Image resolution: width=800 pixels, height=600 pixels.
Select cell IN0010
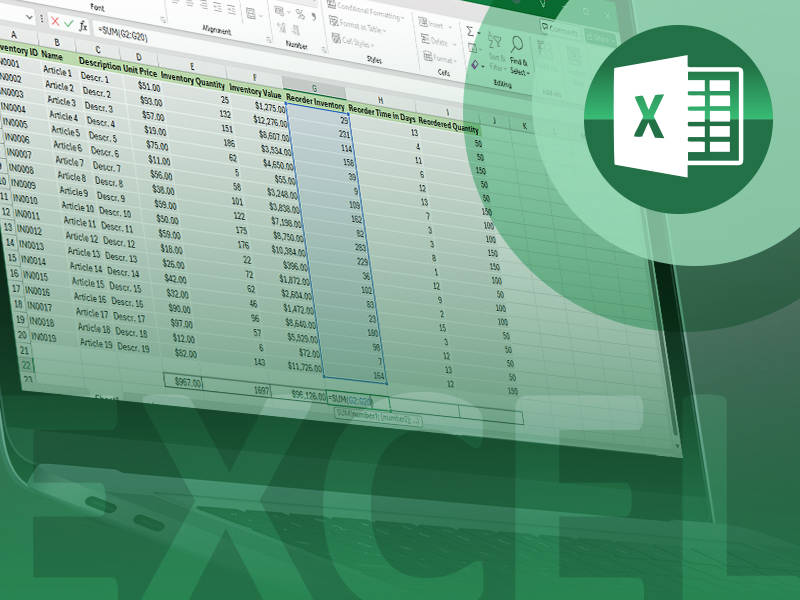coord(26,199)
